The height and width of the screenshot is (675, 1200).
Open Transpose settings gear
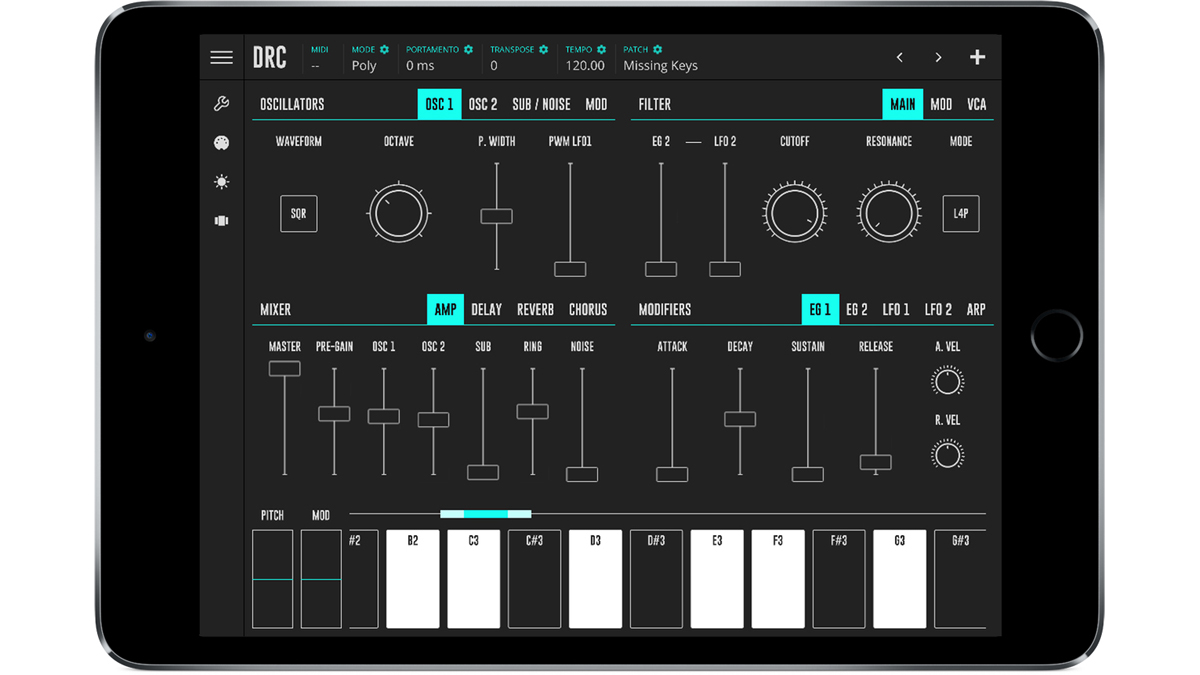[x=544, y=49]
